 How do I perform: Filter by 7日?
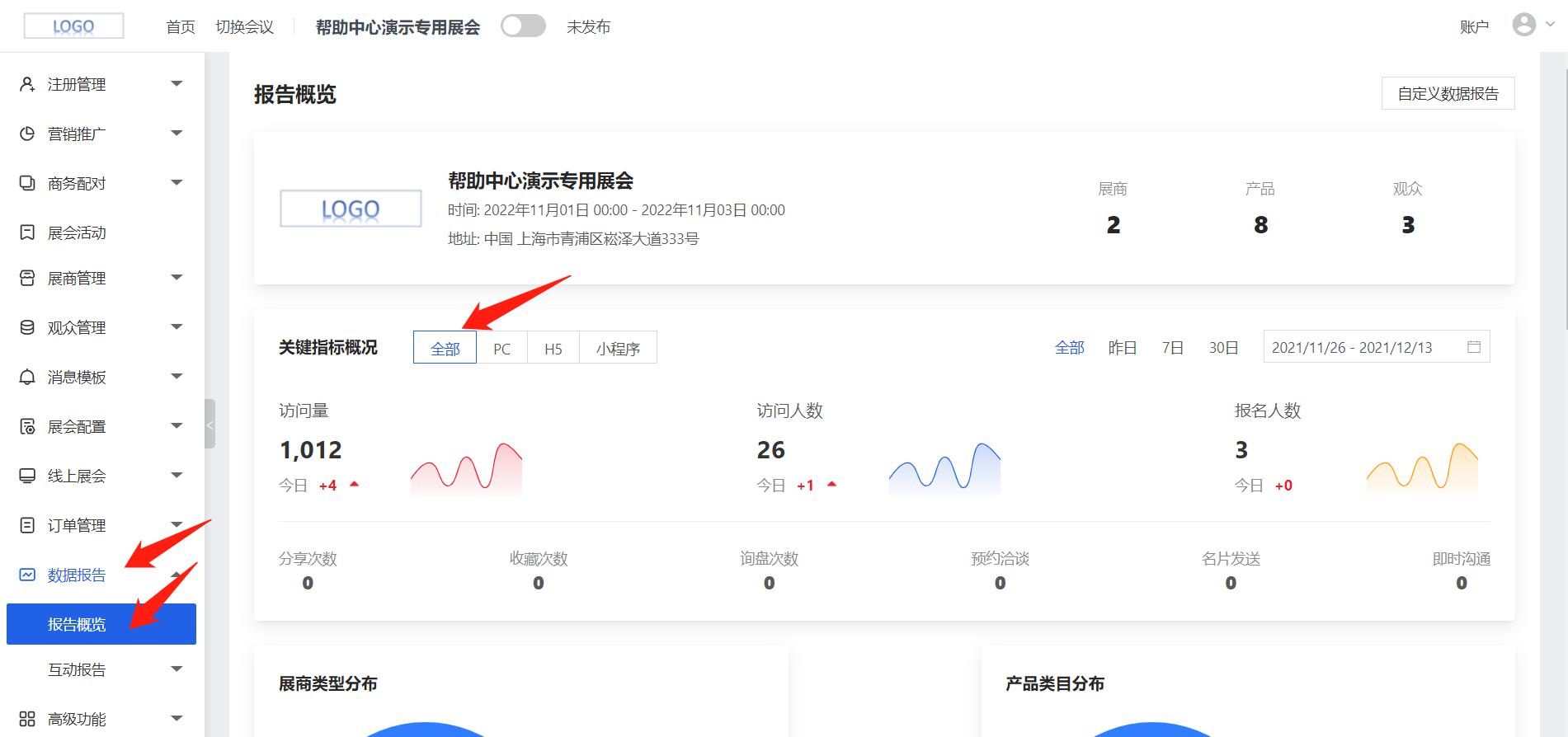pyautogui.click(x=1172, y=348)
